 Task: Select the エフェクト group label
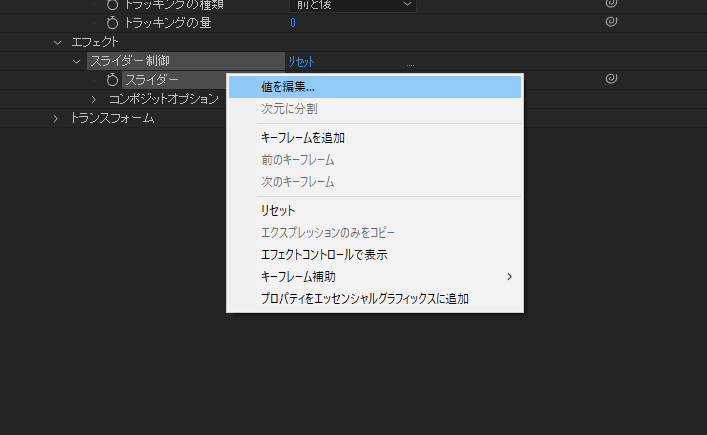tap(95, 42)
